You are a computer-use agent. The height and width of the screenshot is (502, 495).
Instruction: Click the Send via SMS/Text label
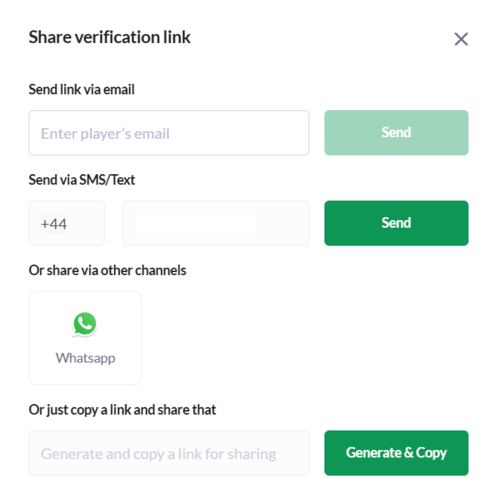[x=82, y=180]
